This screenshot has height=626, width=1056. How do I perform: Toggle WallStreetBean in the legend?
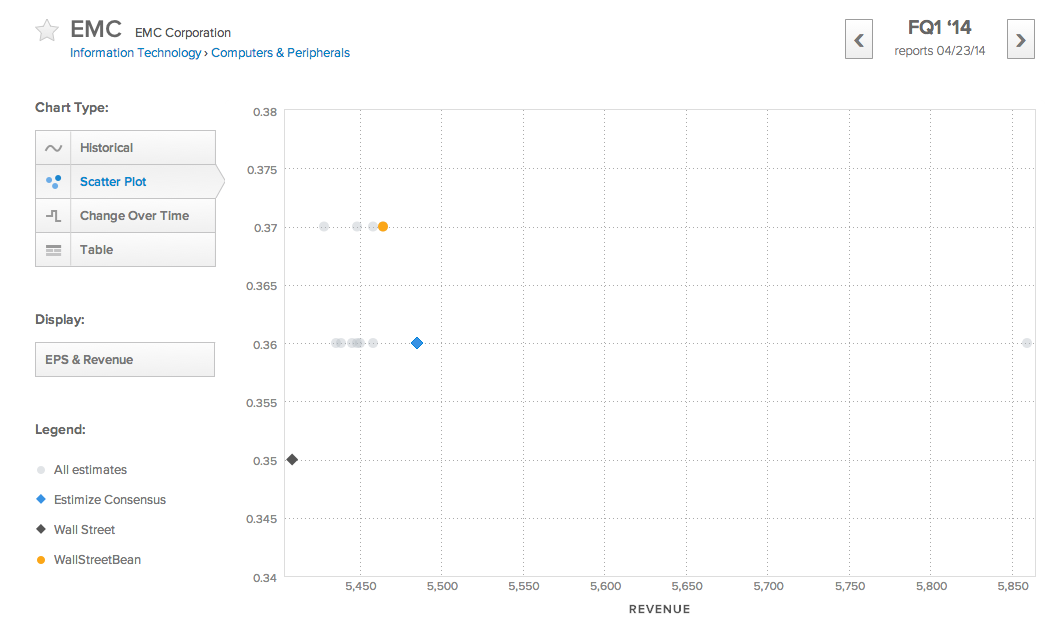[x=41, y=559]
